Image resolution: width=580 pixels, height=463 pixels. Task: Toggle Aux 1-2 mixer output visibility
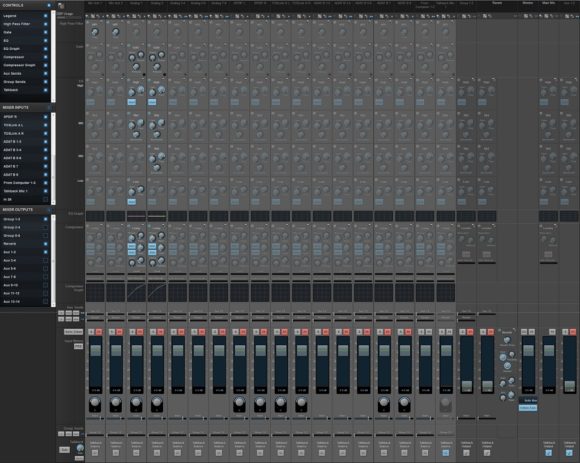point(45,252)
